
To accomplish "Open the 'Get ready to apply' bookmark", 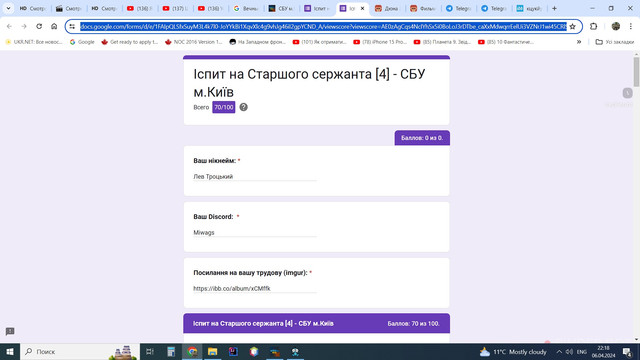I will pyautogui.click(x=129, y=42).
